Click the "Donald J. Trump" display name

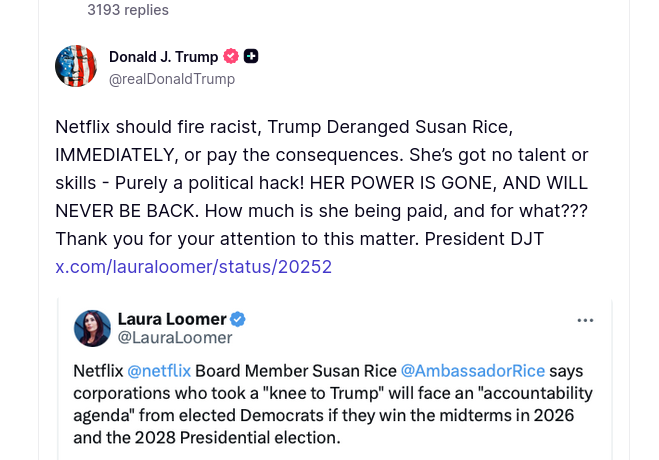163,56
